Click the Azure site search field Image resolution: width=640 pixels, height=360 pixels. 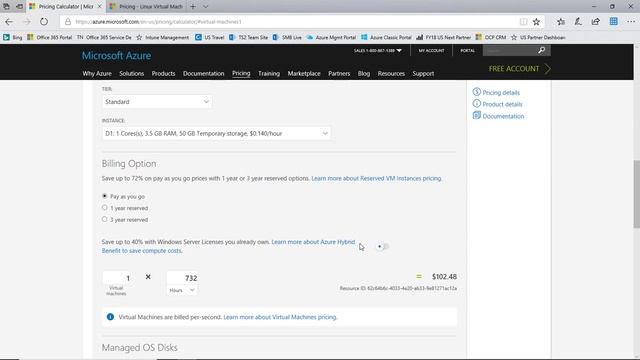(x=510, y=50)
